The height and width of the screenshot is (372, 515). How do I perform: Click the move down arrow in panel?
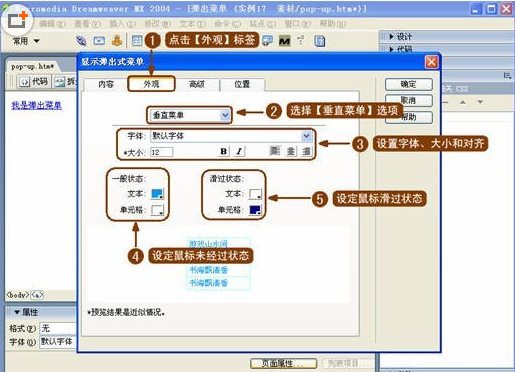[x=480, y=102]
